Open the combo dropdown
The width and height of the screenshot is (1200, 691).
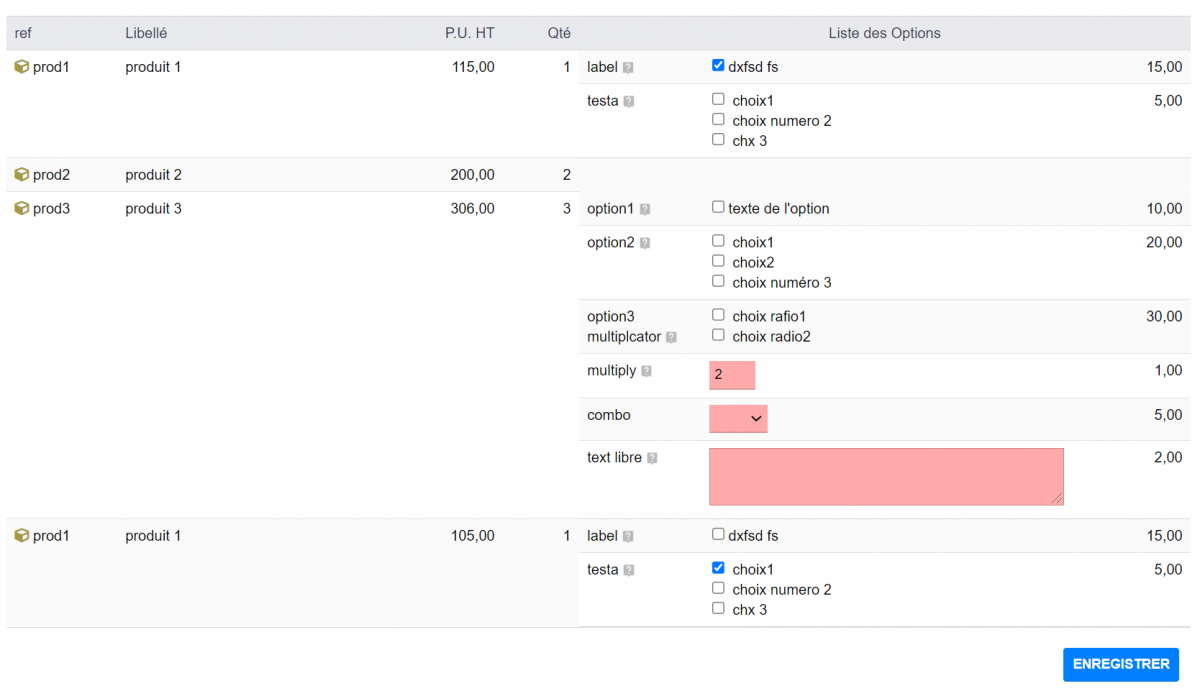click(x=738, y=418)
